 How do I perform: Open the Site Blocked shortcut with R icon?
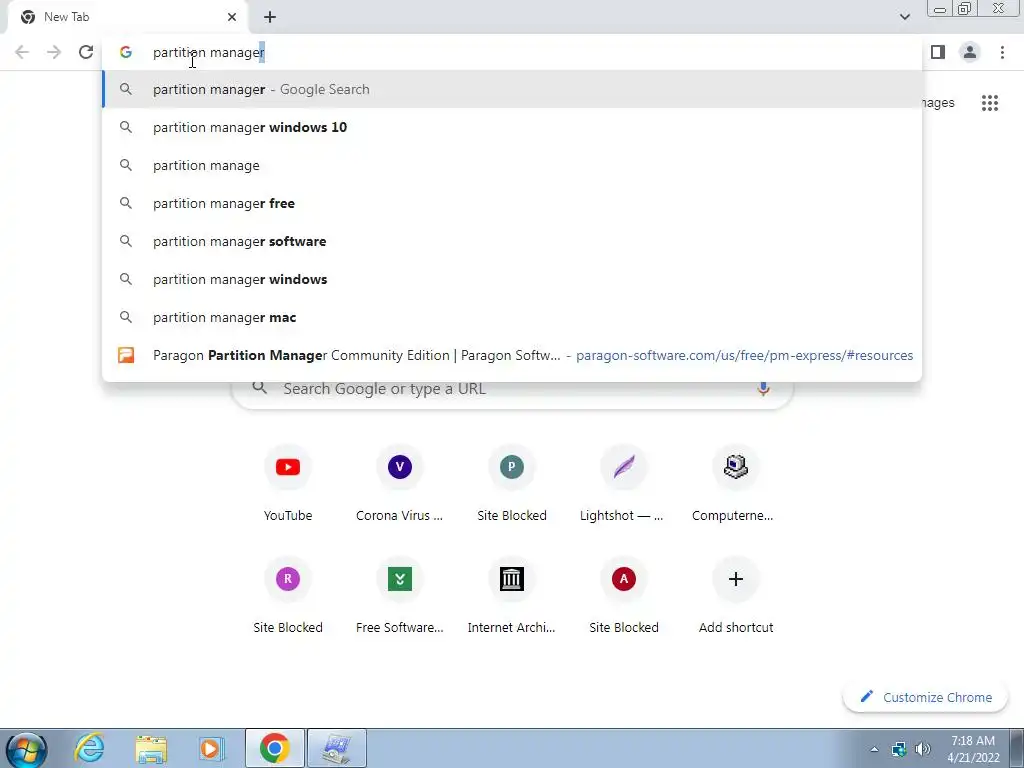(288, 596)
